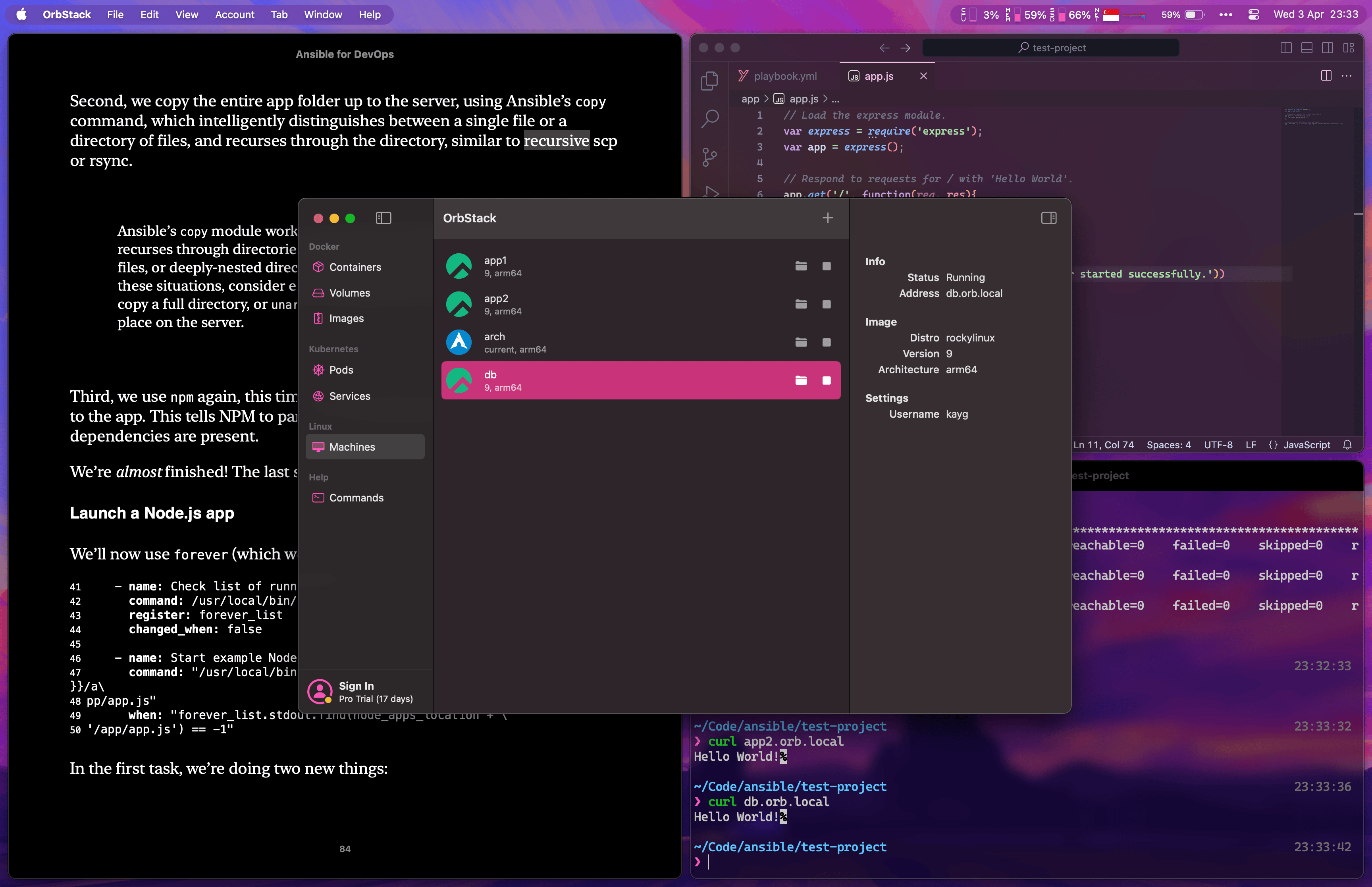Open the Account menu in the menu bar

(x=235, y=14)
